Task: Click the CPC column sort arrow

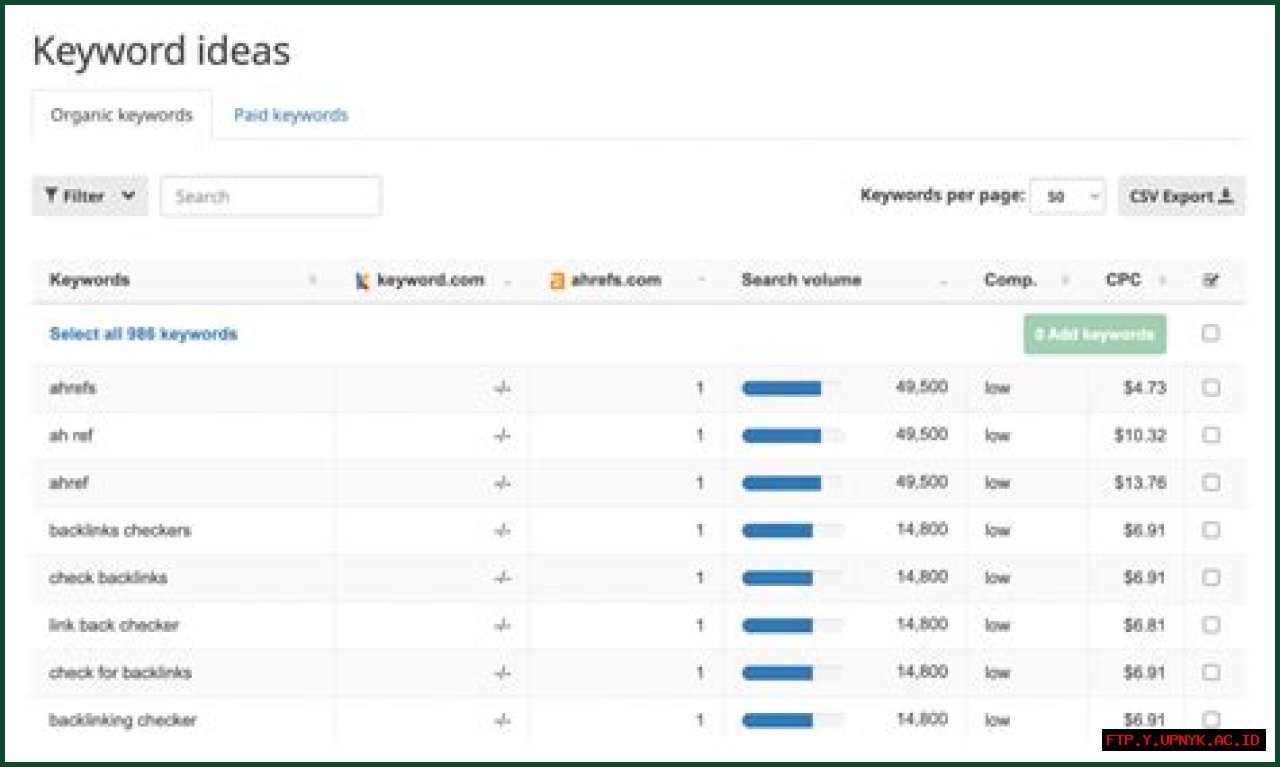Action: (1161, 281)
